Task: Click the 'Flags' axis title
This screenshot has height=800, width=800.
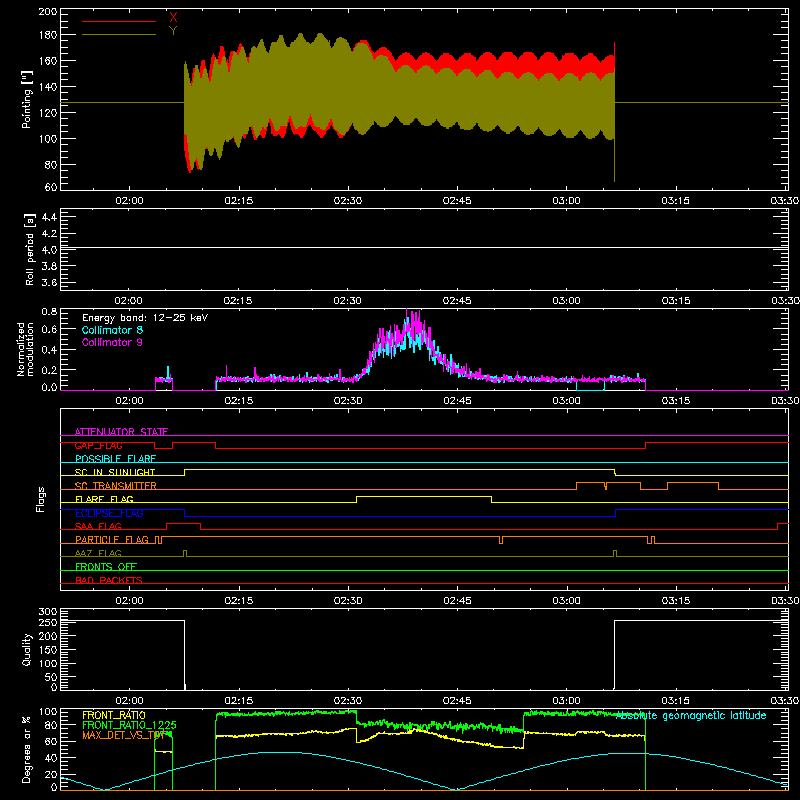Action: click(40, 499)
